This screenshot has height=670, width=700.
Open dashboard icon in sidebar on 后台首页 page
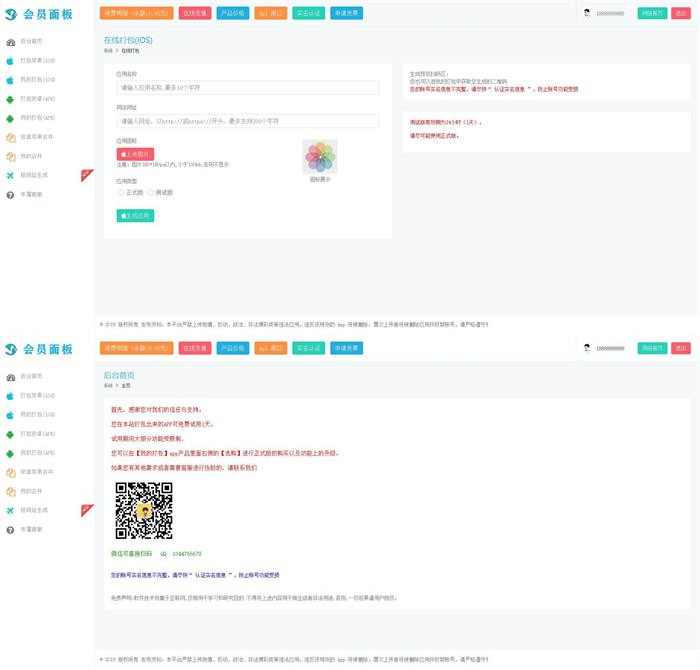point(11,378)
